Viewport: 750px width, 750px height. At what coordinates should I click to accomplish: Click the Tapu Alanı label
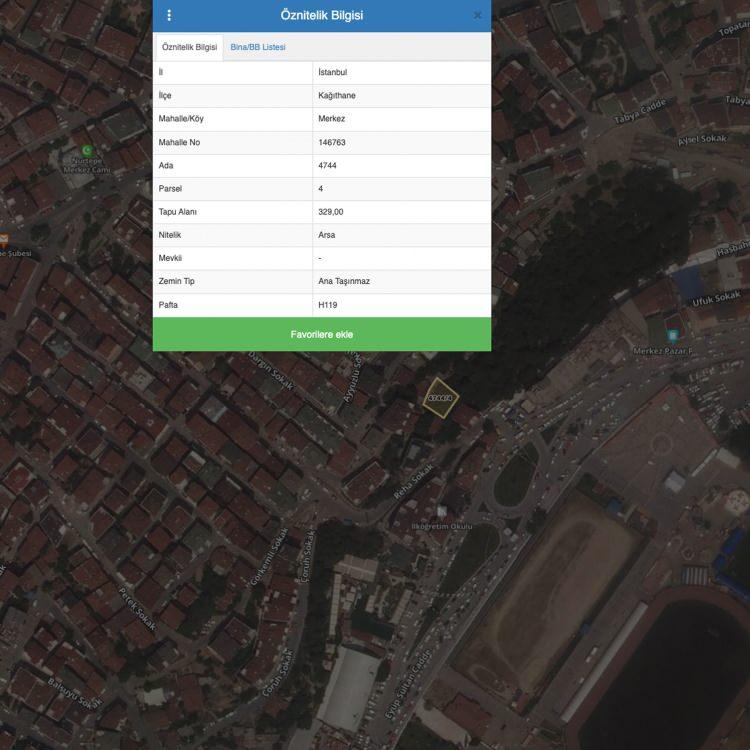177,212
